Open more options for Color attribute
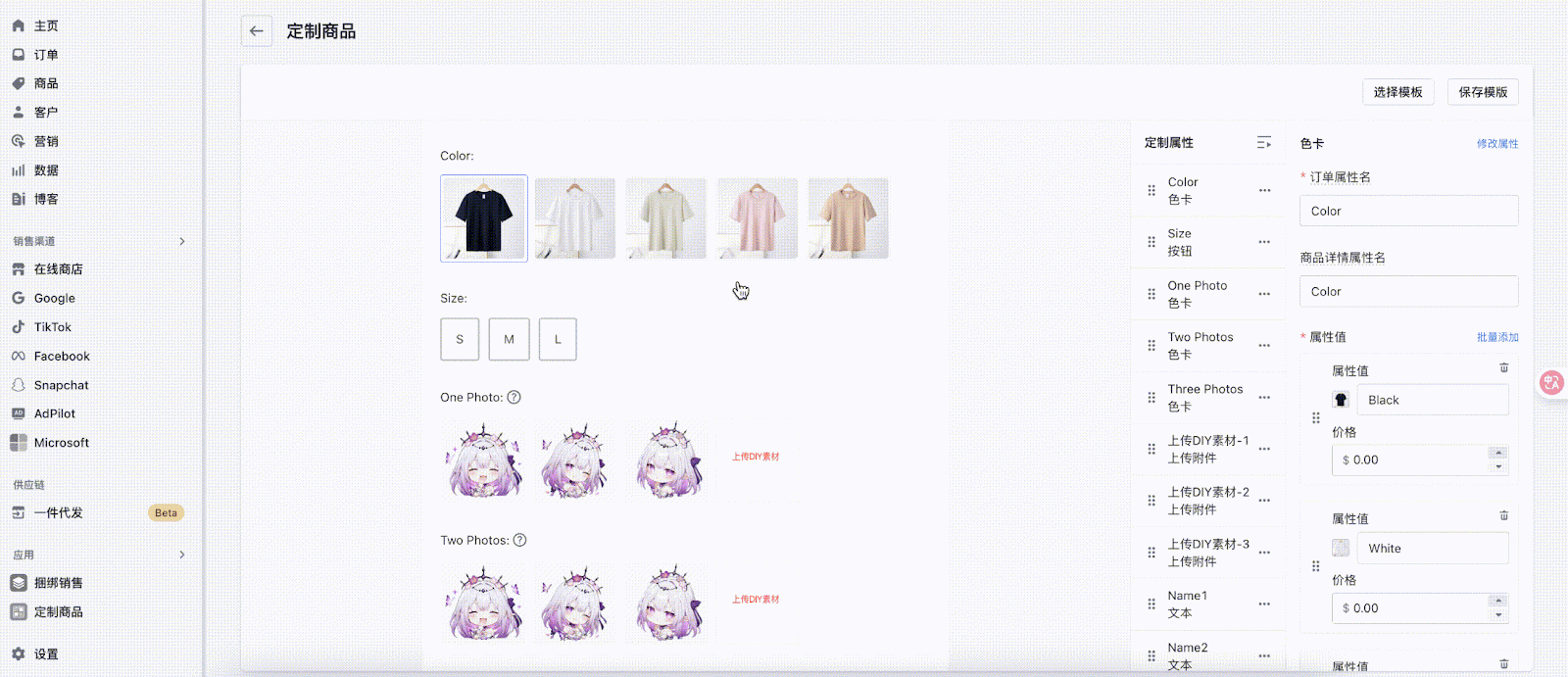 click(x=1264, y=191)
